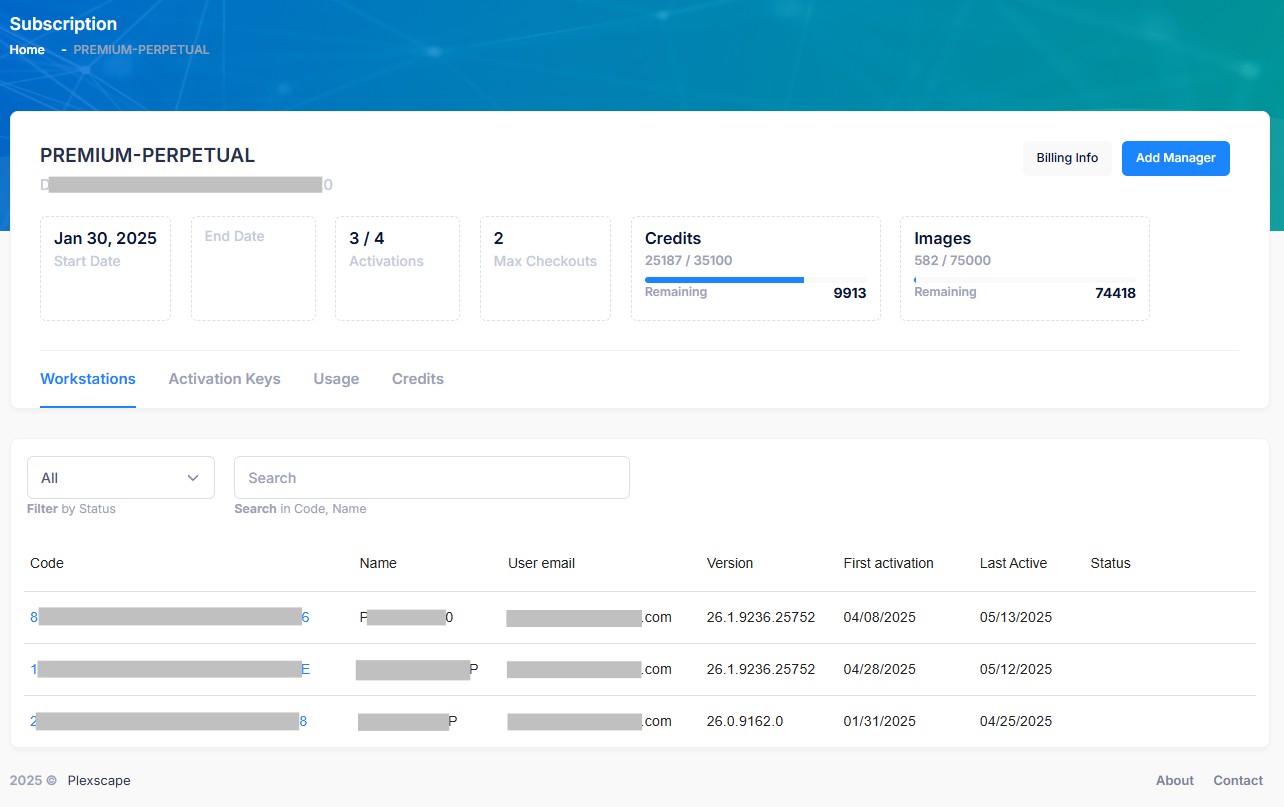Click the 2 Max Checkouts card
The height and width of the screenshot is (807, 1284).
[x=545, y=269]
